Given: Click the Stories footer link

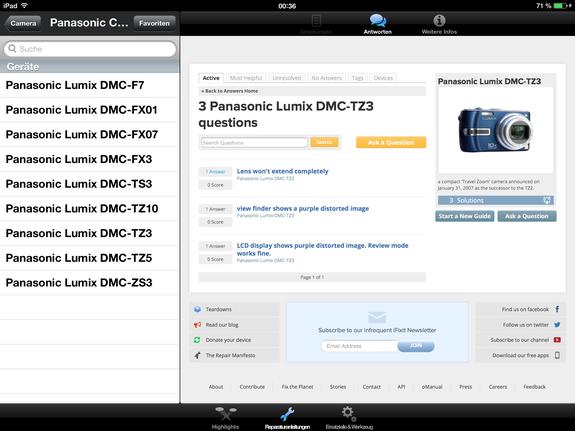Looking at the screenshot, I should (338, 387).
